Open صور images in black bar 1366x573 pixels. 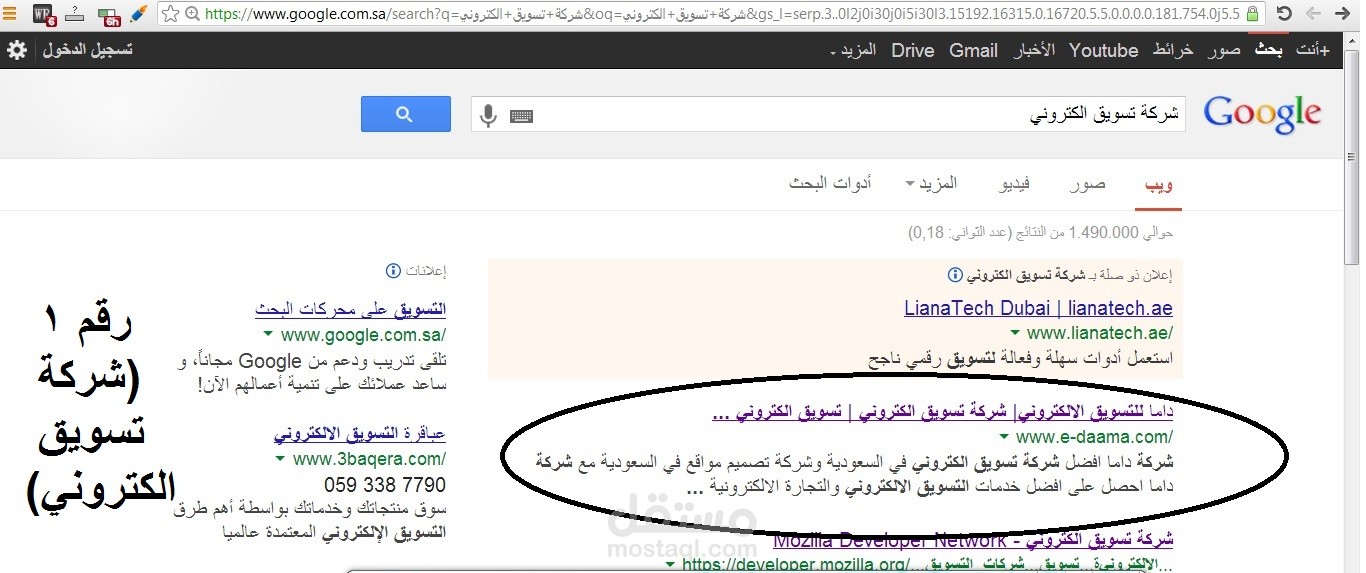pyautogui.click(x=1224, y=50)
